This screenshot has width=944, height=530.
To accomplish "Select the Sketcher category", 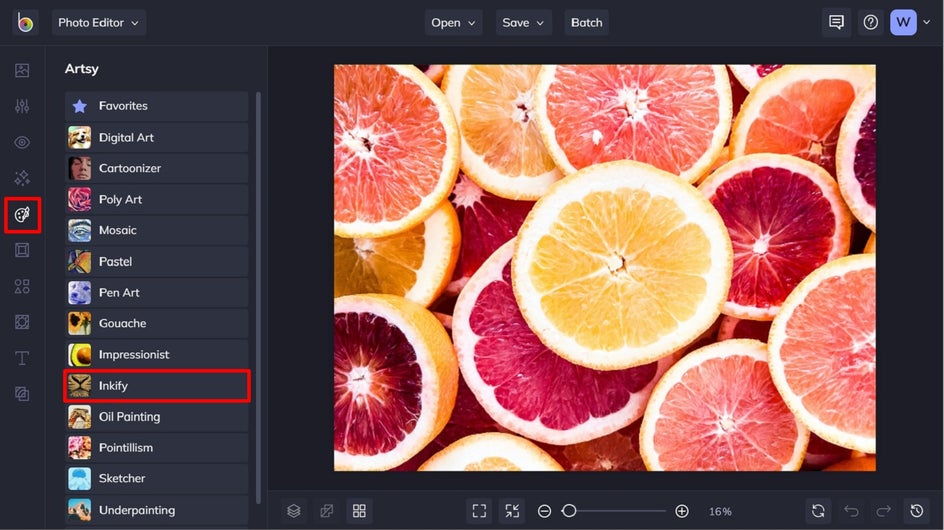I will click(157, 479).
